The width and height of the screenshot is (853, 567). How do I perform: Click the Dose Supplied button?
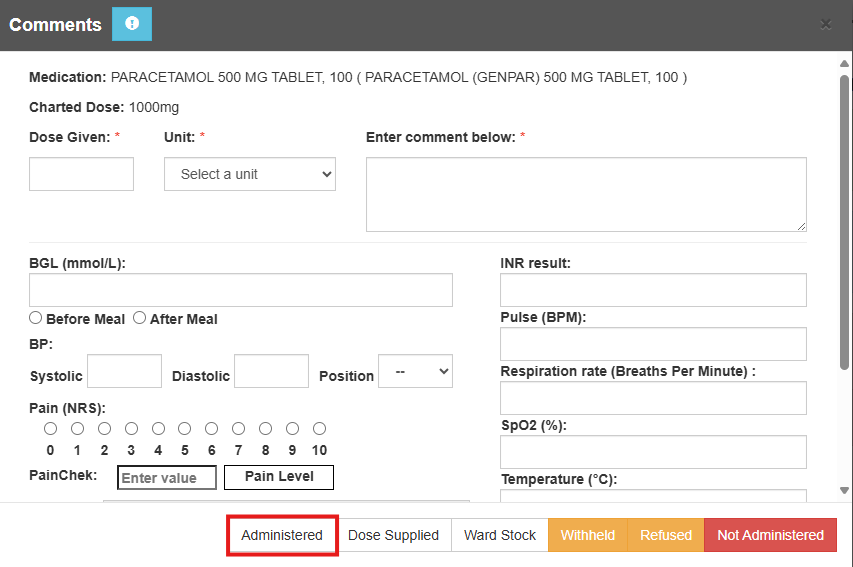pyautogui.click(x=393, y=535)
